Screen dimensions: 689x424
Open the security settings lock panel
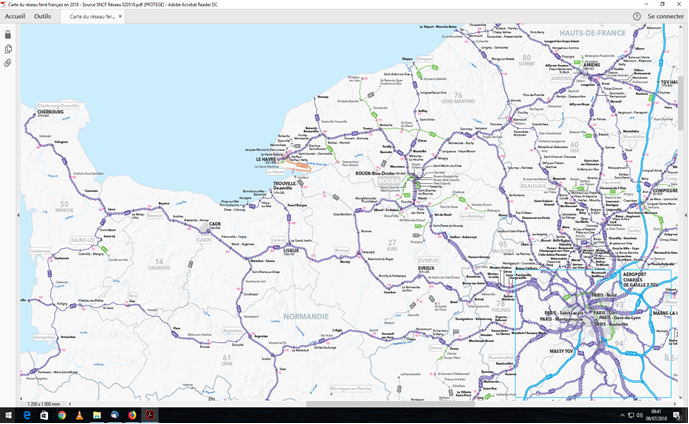[7, 34]
